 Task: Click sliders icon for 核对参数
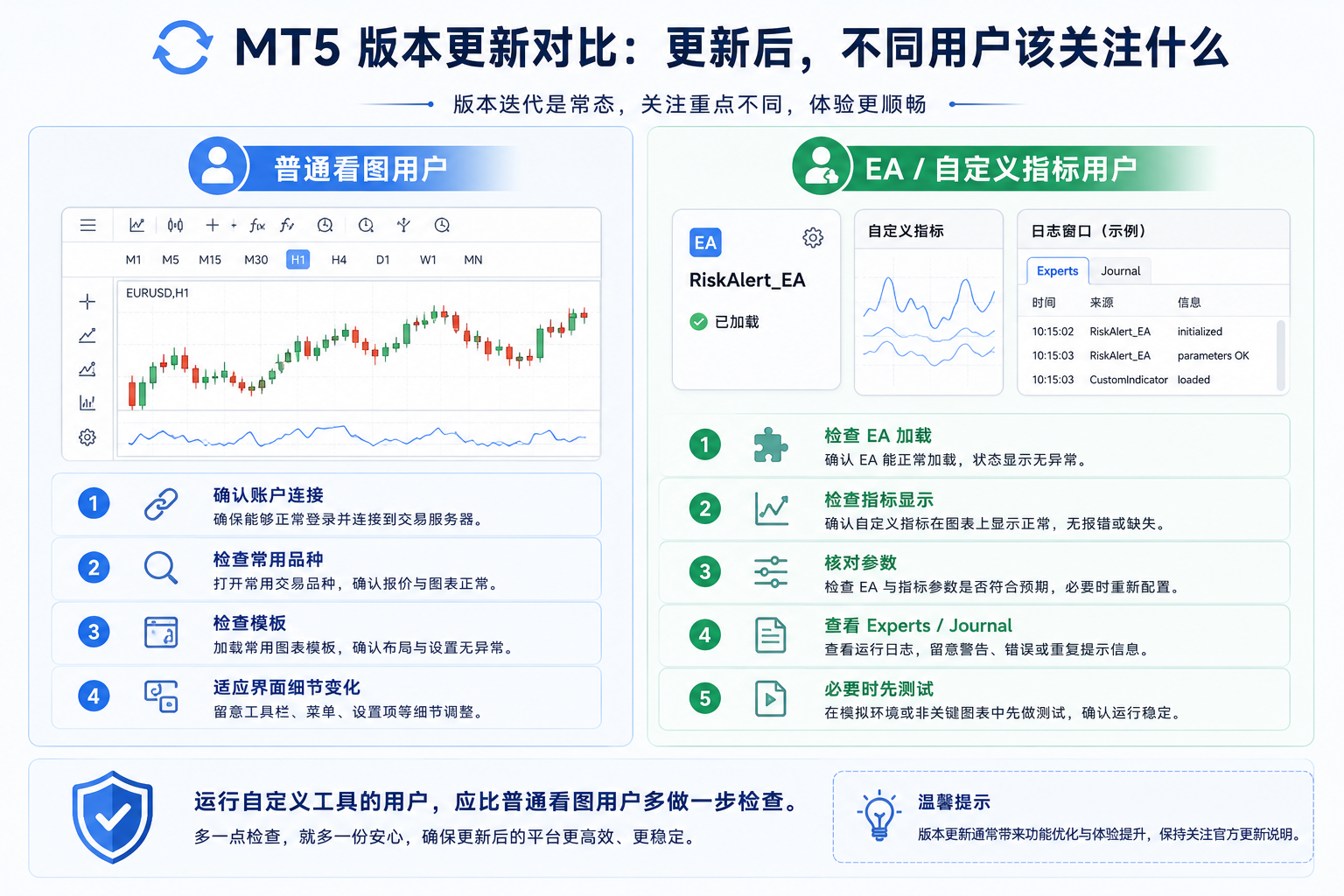(771, 571)
